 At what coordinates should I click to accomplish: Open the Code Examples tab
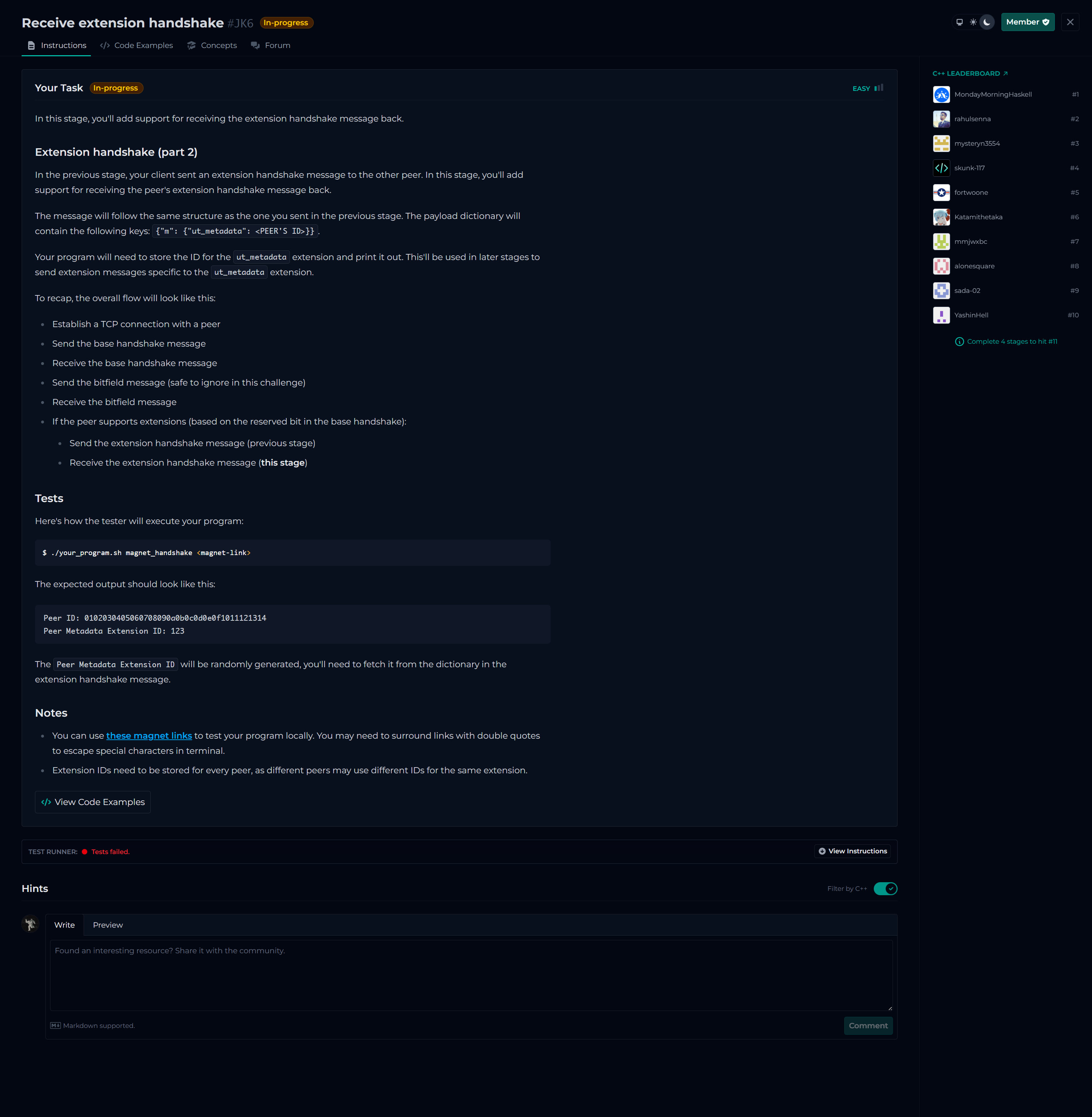tap(136, 45)
